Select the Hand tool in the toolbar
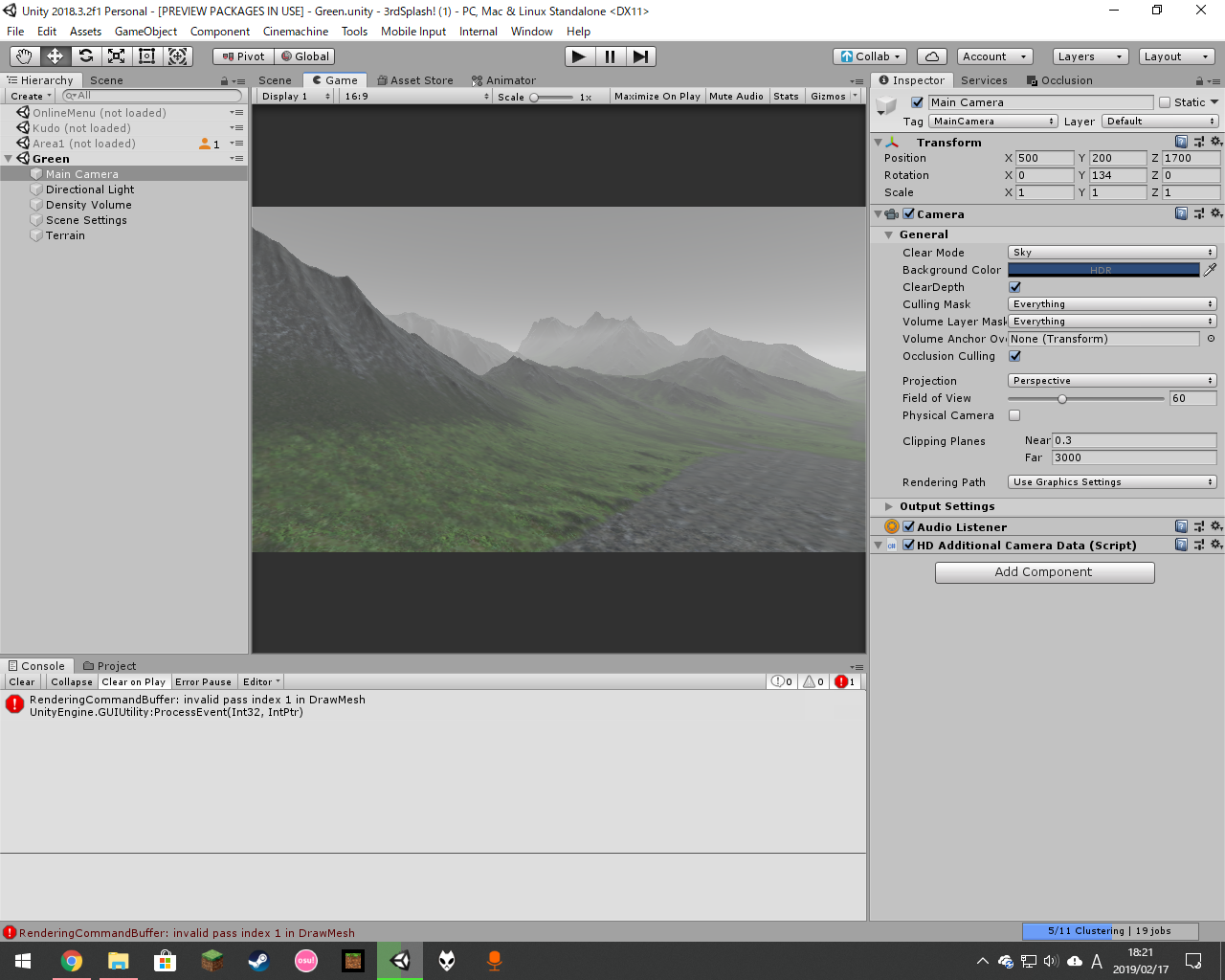Screen dimensions: 1225x980 coord(24,56)
